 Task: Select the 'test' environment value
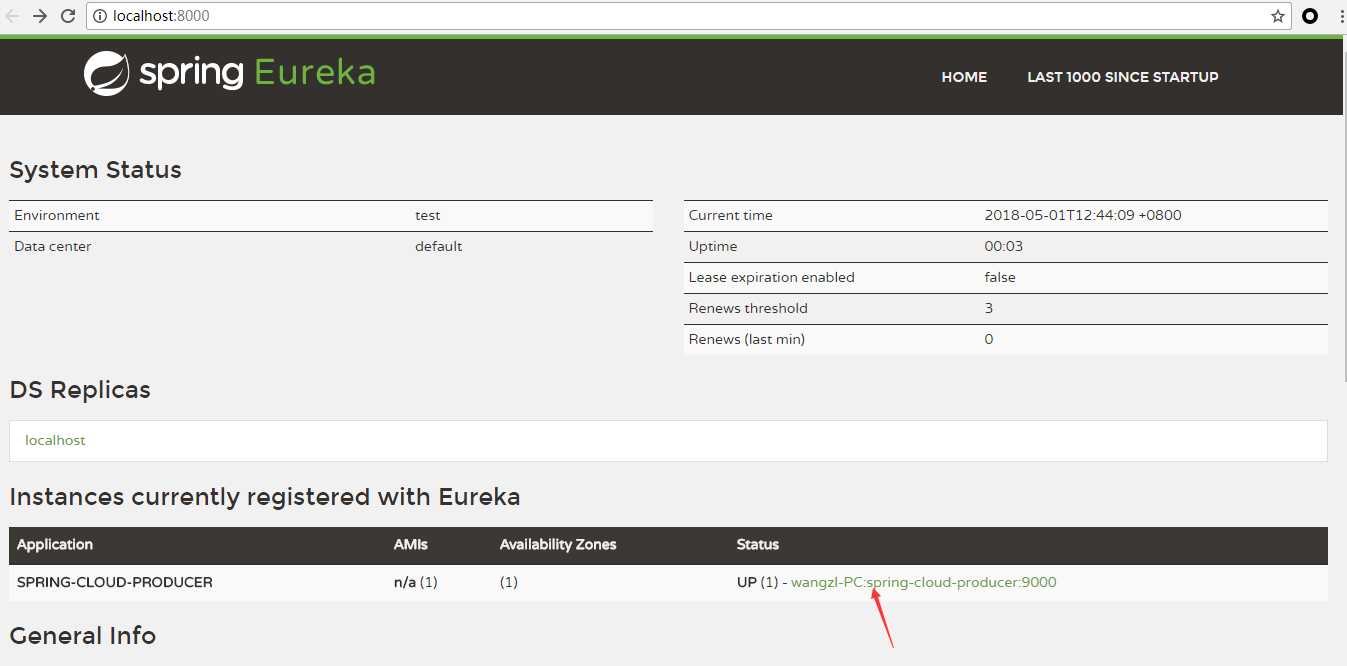click(x=428, y=215)
